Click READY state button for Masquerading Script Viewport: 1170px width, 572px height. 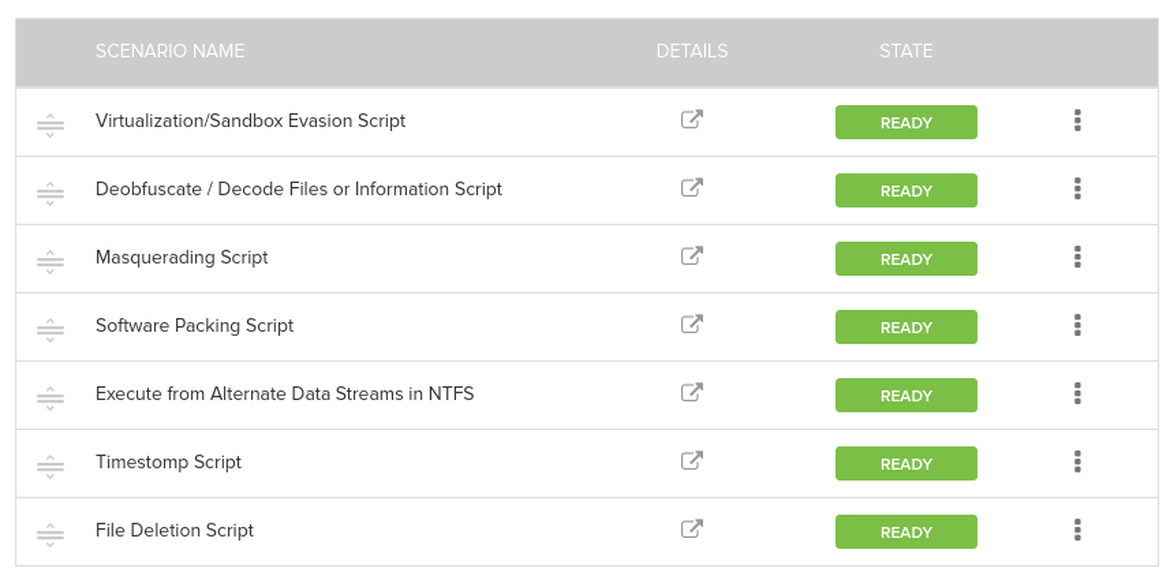(x=906, y=259)
